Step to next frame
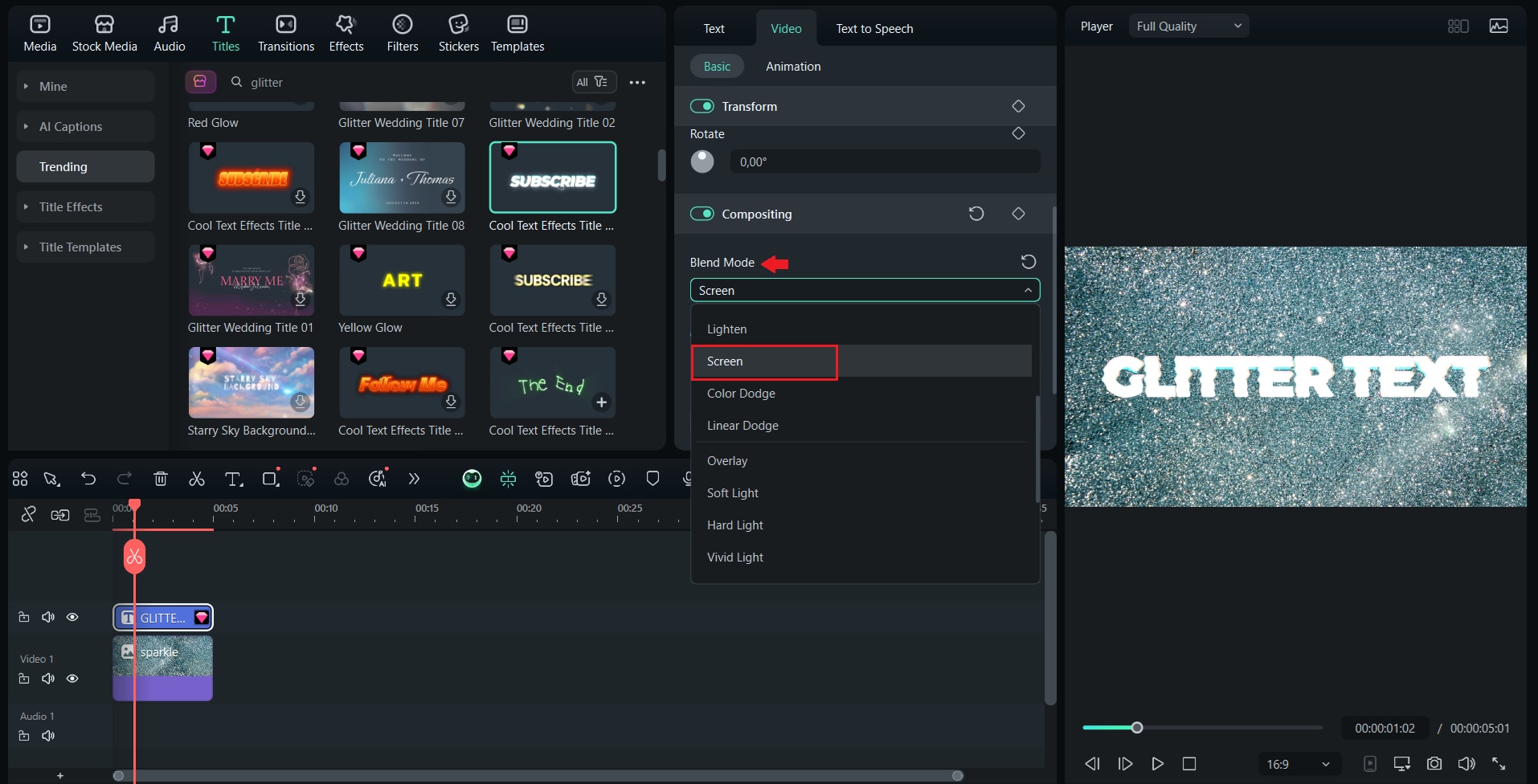This screenshot has width=1538, height=784. point(1125,763)
